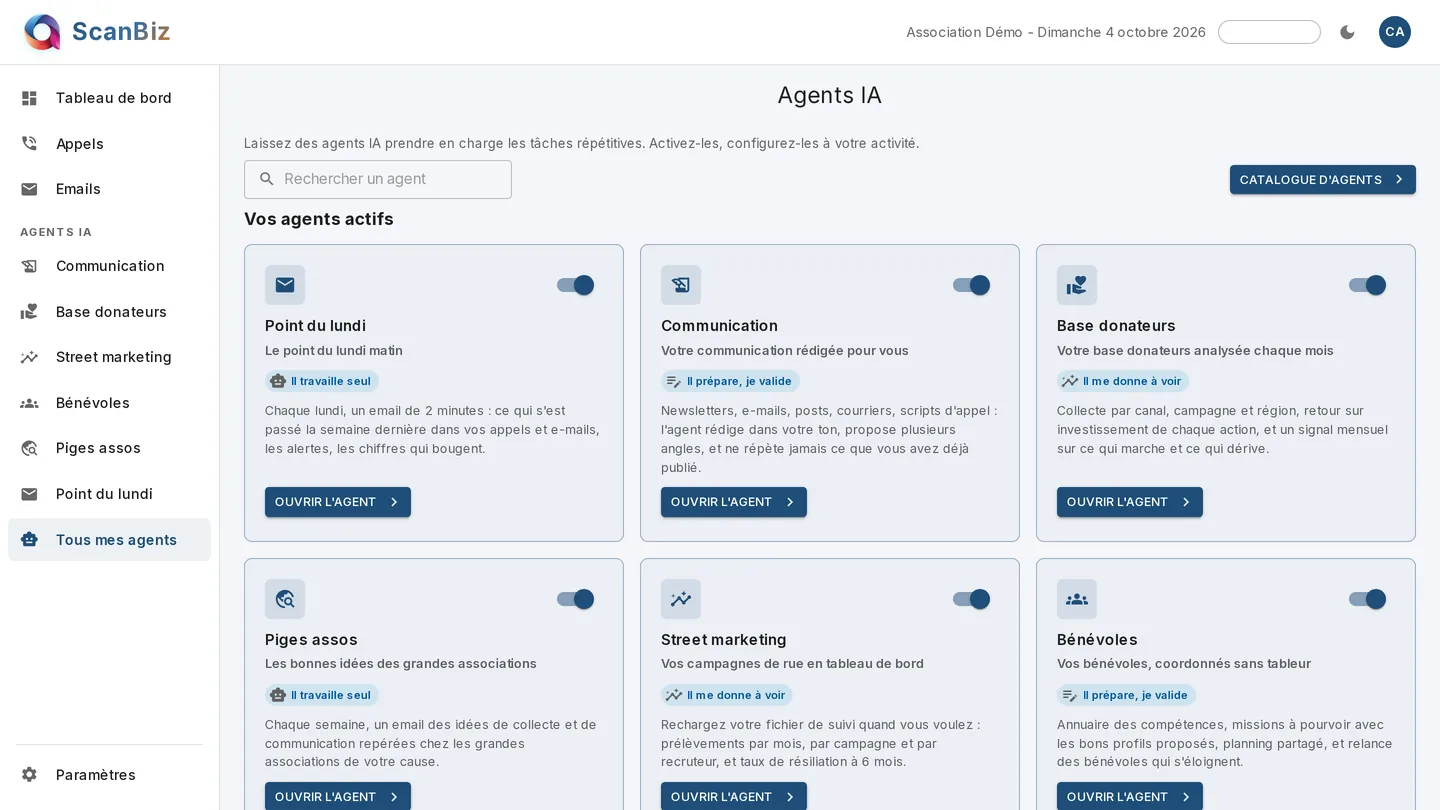Click the Piges assos card icon
This screenshot has width=1440, height=810.
coord(285,599)
